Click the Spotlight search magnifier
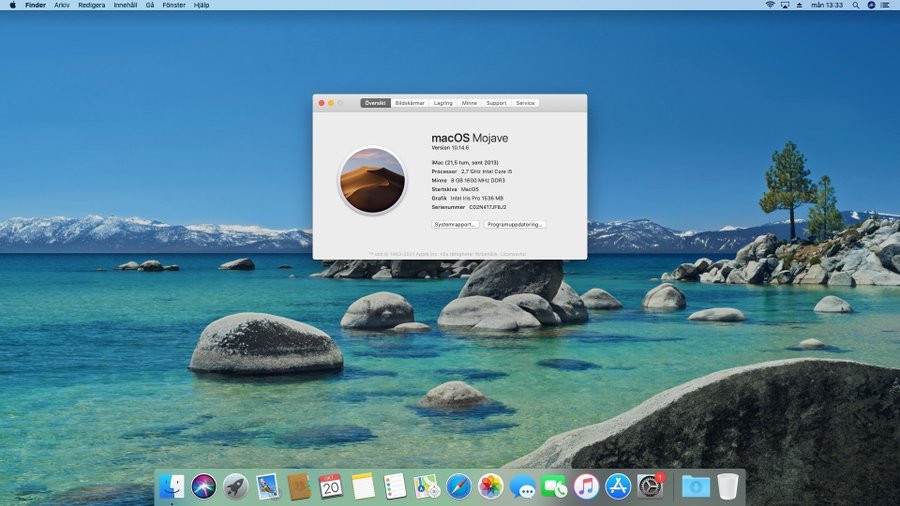The width and height of the screenshot is (900, 506). point(856,5)
